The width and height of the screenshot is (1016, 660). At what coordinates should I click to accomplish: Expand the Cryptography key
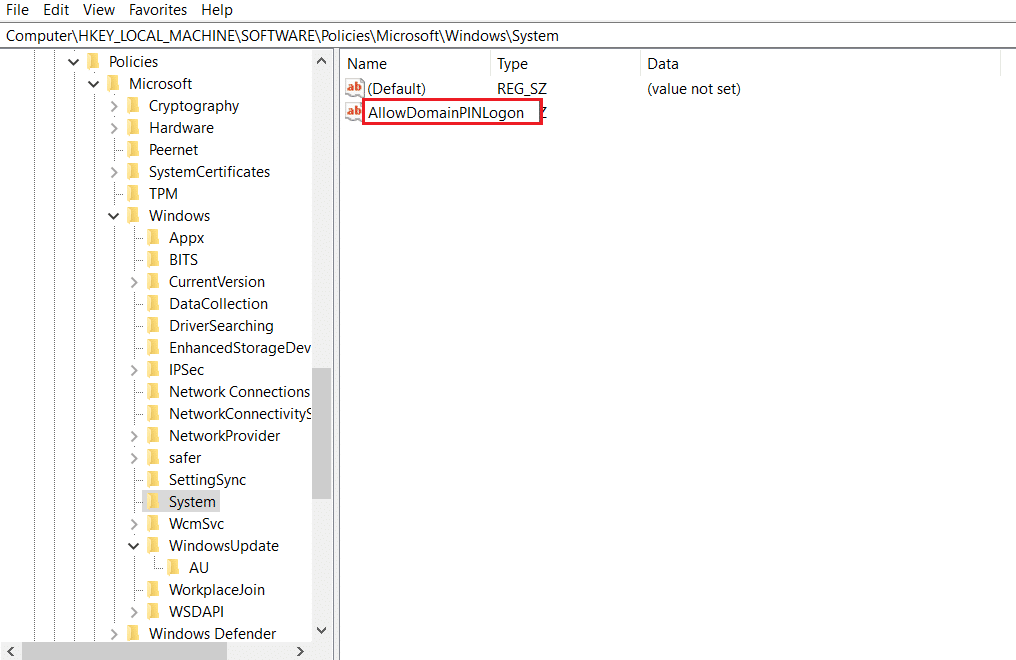pos(113,106)
